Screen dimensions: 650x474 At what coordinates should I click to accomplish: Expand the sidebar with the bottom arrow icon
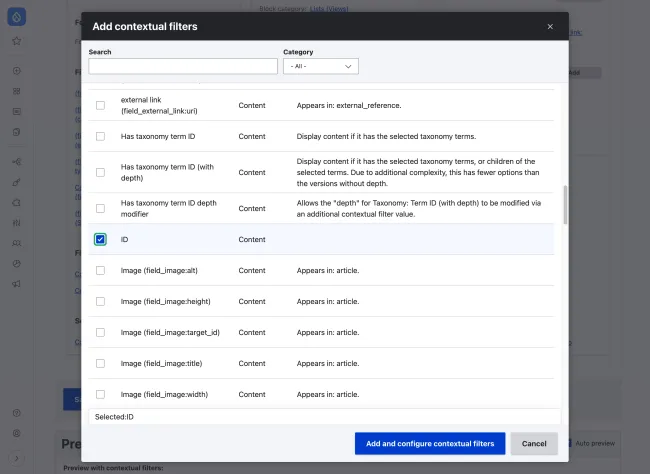click(x=16, y=458)
